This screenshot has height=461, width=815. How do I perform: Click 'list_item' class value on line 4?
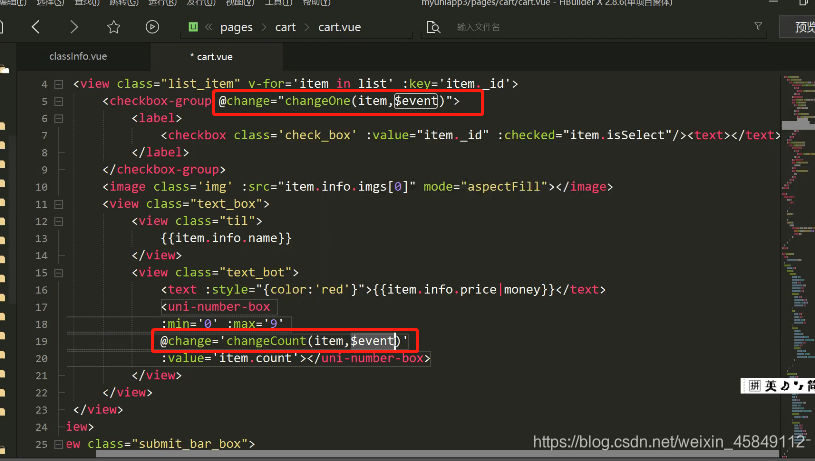pos(201,84)
